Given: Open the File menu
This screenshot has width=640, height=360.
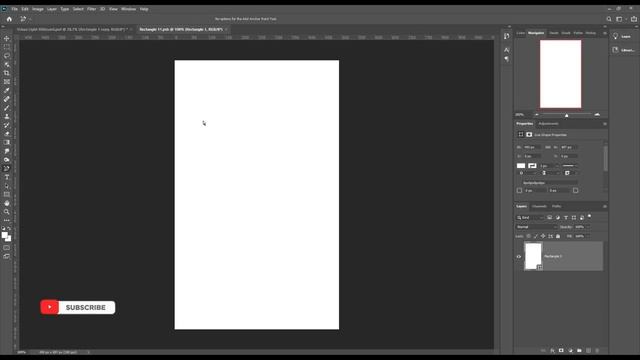Looking at the screenshot, I should pyautogui.click(x=14, y=9).
